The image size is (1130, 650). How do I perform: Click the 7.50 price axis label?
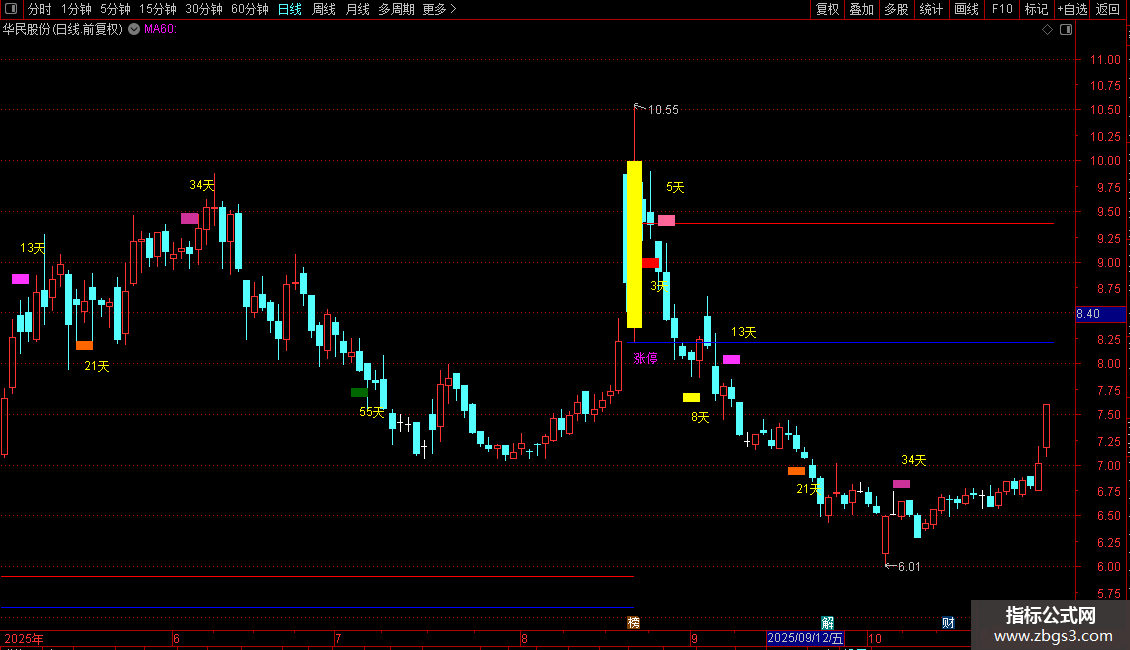point(1108,415)
